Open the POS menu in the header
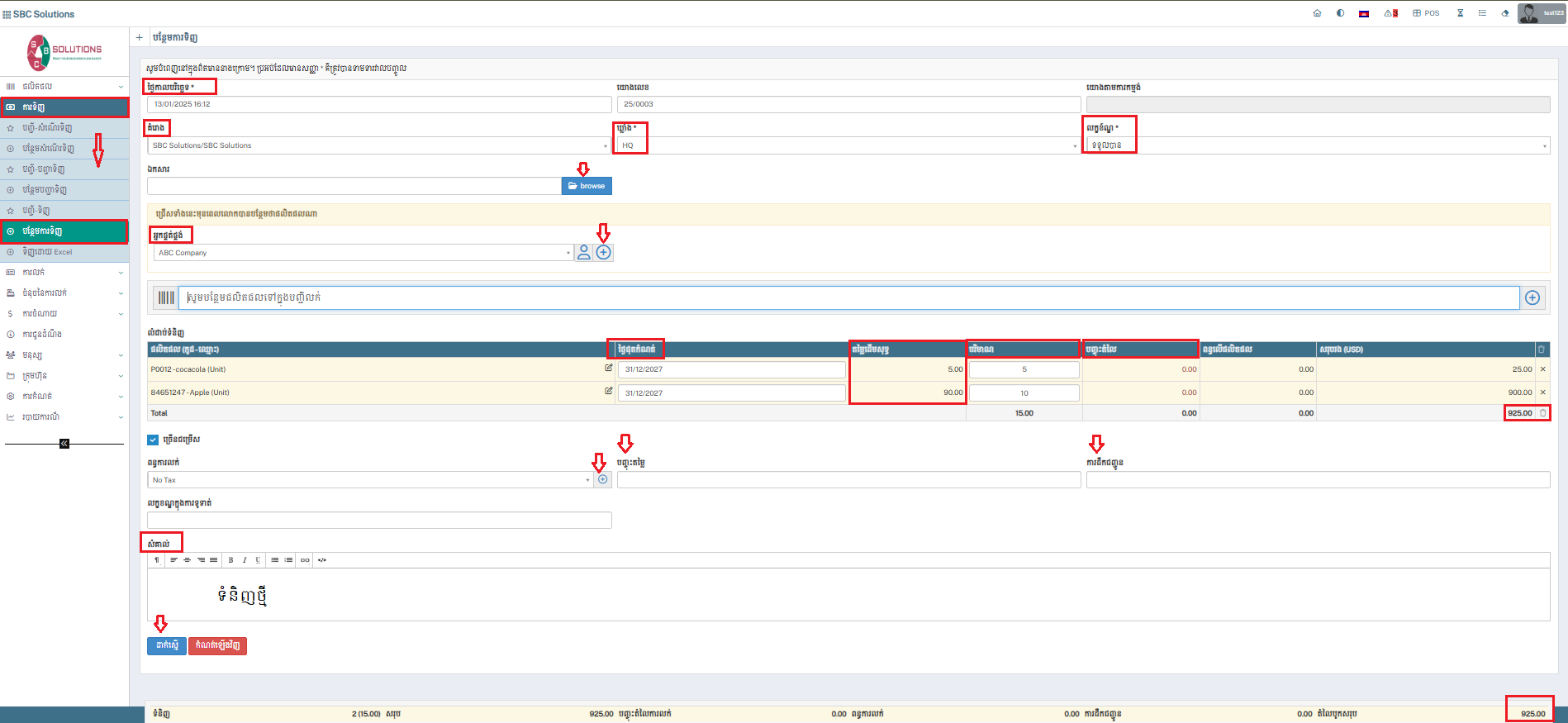 [x=1426, y=13]
